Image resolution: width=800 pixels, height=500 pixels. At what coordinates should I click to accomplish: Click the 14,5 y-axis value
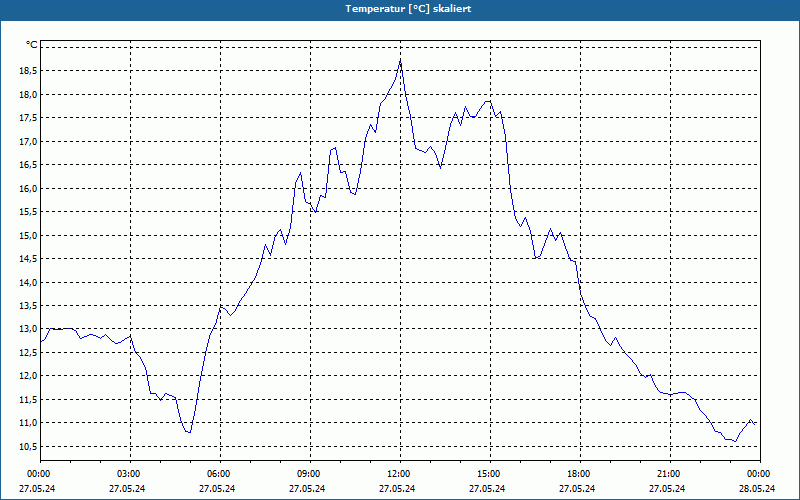pyautogui.click(x=28, y=259)
